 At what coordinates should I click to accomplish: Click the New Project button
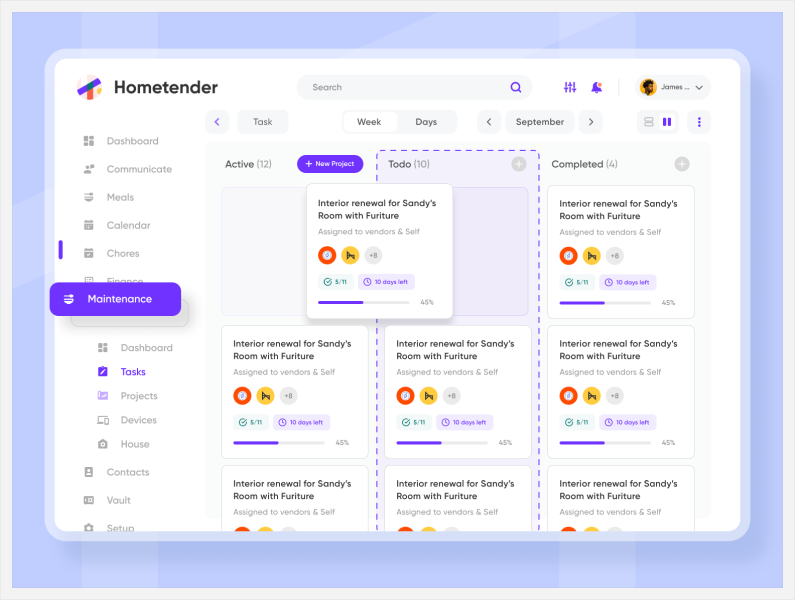(x=330, y=164)
